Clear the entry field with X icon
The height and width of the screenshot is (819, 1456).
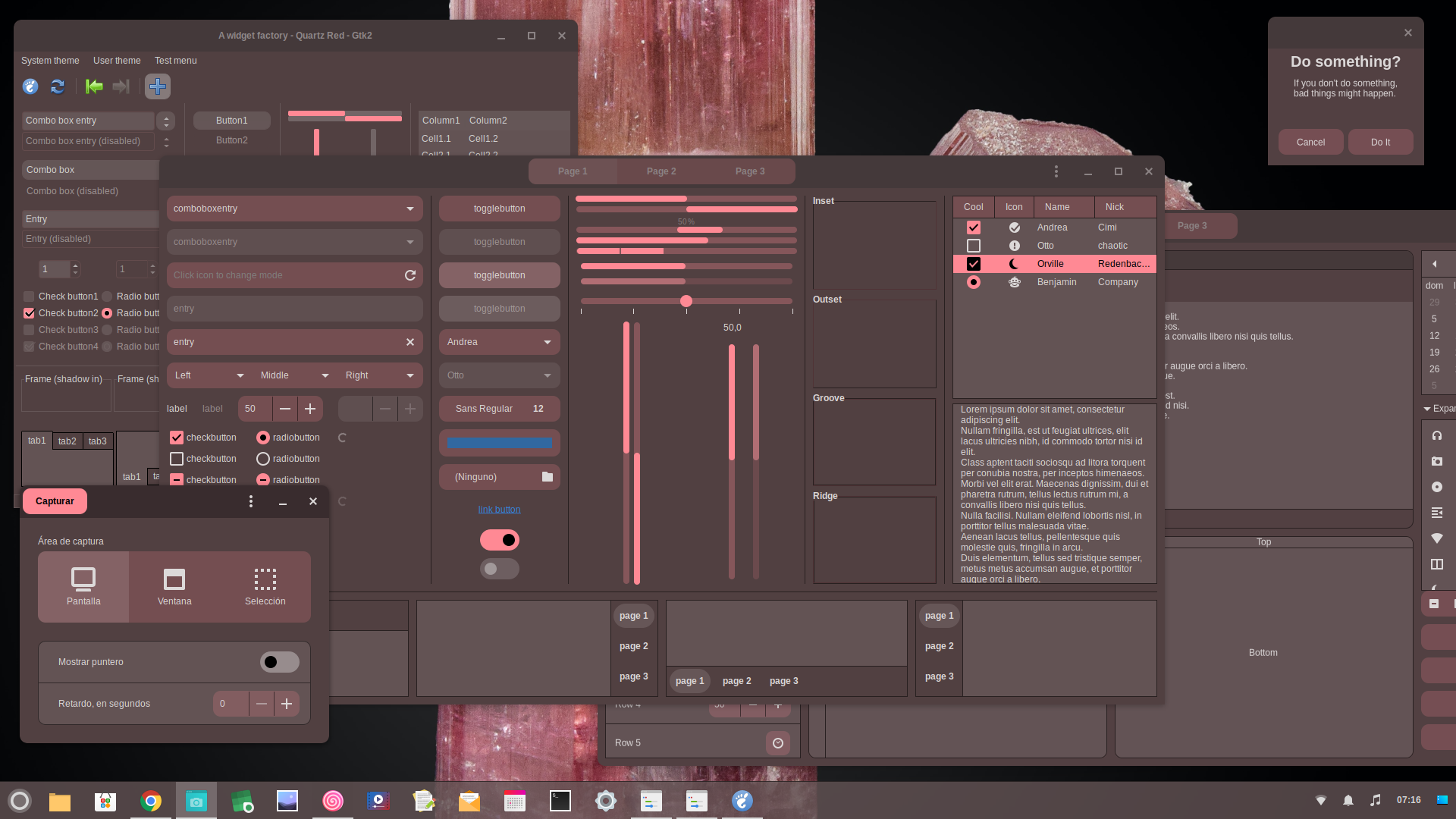click(410, 342)
